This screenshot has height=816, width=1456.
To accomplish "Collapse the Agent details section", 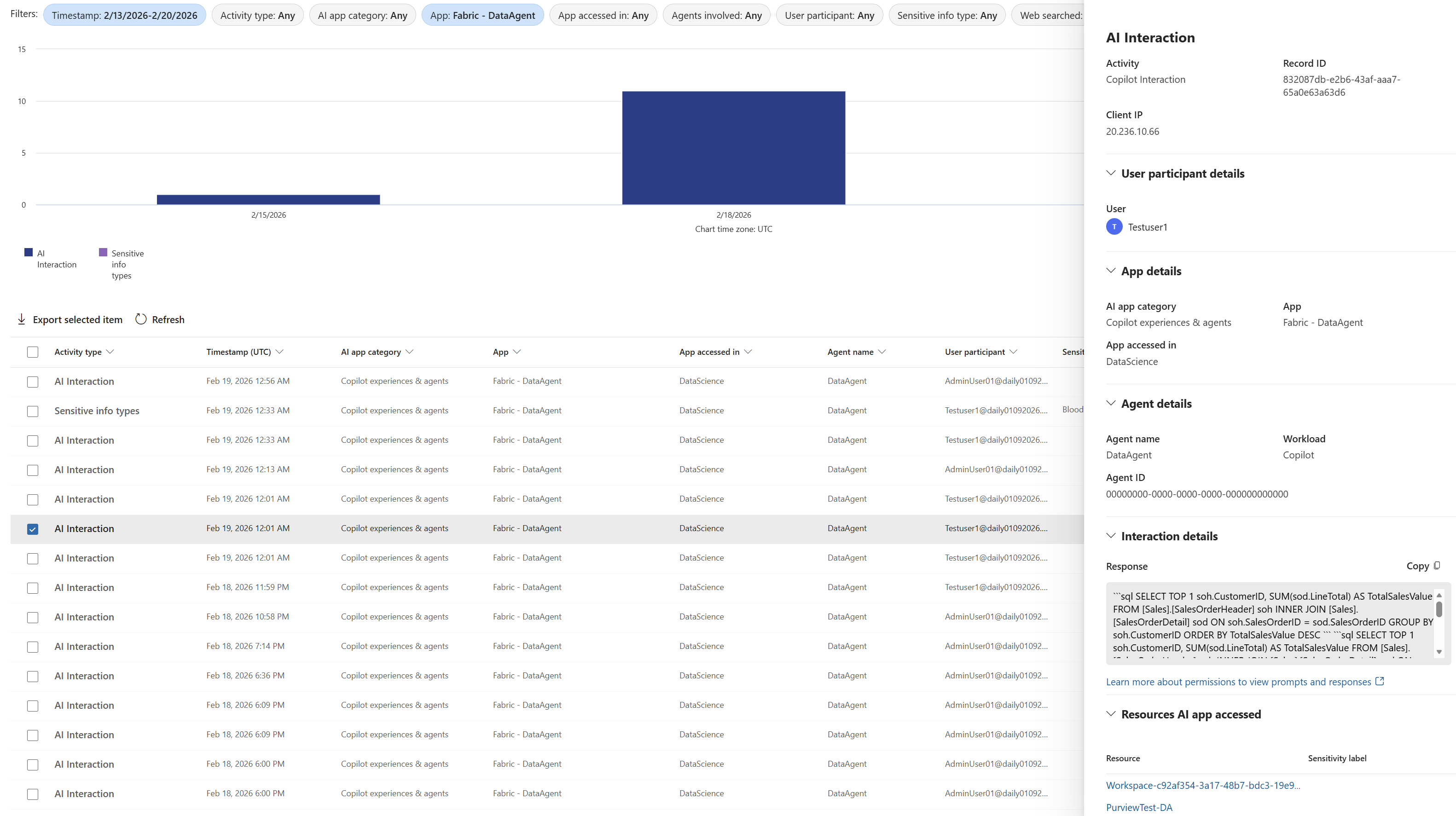I will pyautogui.click(x=1111, y=403).
